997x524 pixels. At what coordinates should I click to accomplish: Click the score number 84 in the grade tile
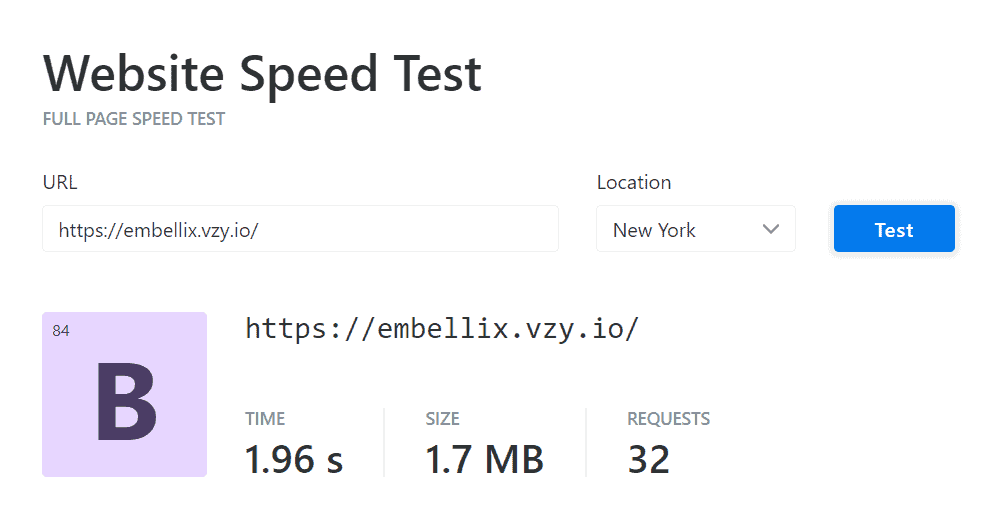point(61,331)
